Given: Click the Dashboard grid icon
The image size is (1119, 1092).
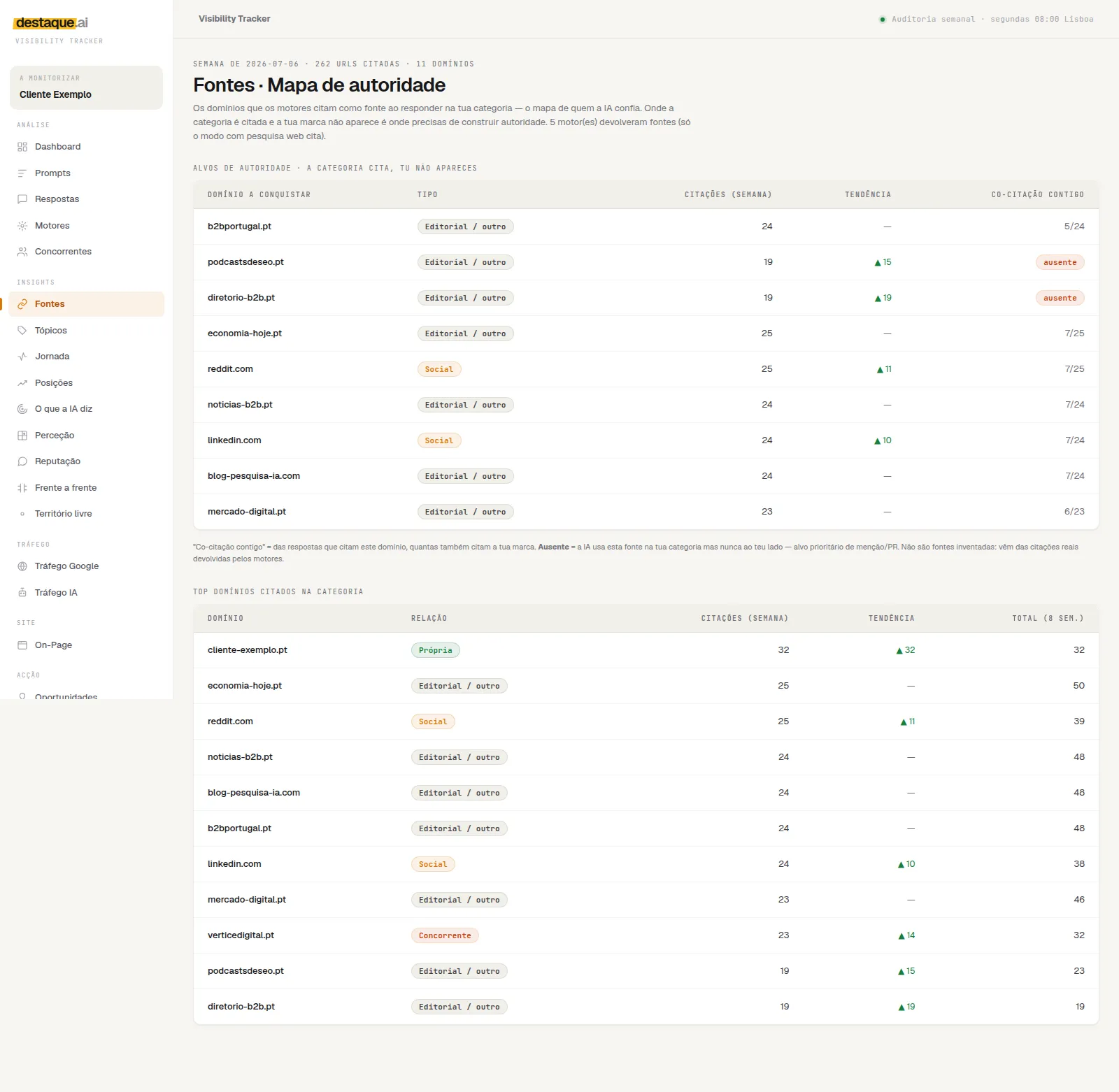Looking at the screenshot, I should click(22, 147).
